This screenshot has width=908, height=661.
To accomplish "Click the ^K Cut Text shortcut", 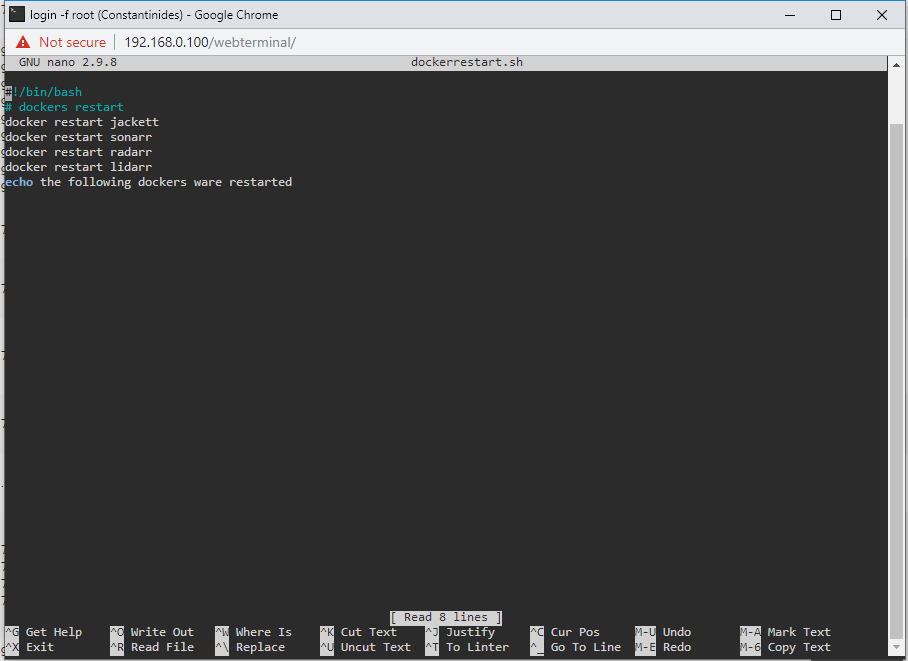I will tap(358, 632).
